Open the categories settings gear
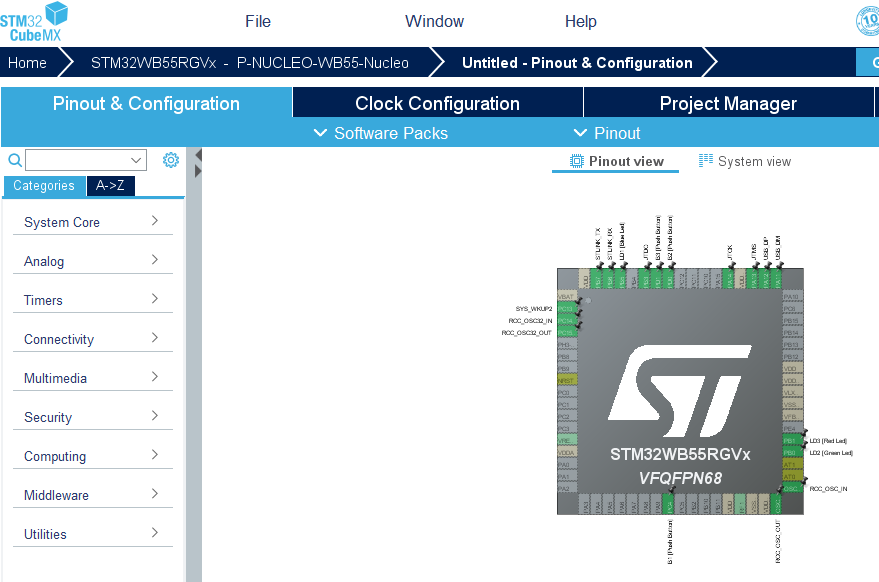 tap(171, 160)
